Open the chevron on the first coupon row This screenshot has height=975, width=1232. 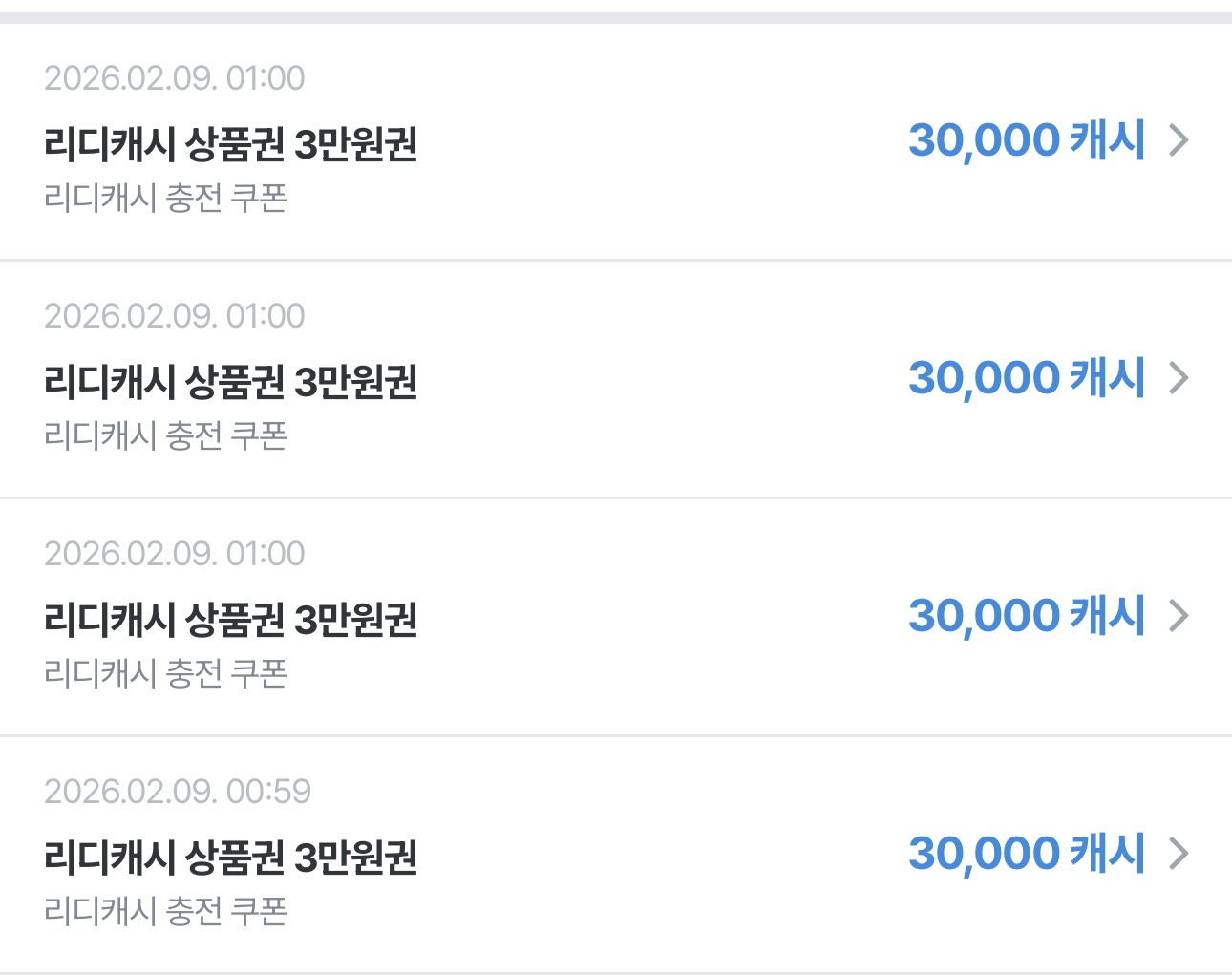click(x=1179, y=140)
